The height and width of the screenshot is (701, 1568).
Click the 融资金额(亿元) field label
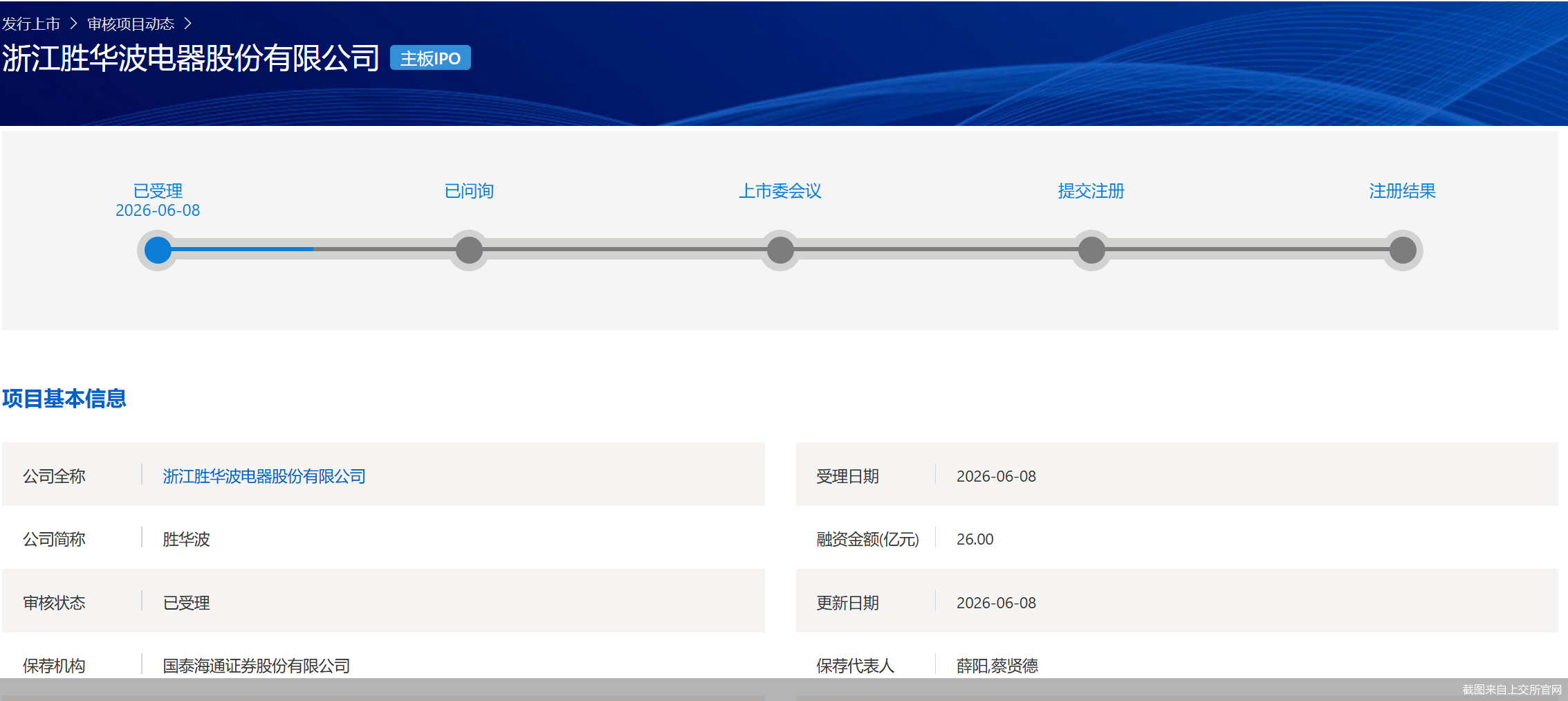(x=868, y=539)
